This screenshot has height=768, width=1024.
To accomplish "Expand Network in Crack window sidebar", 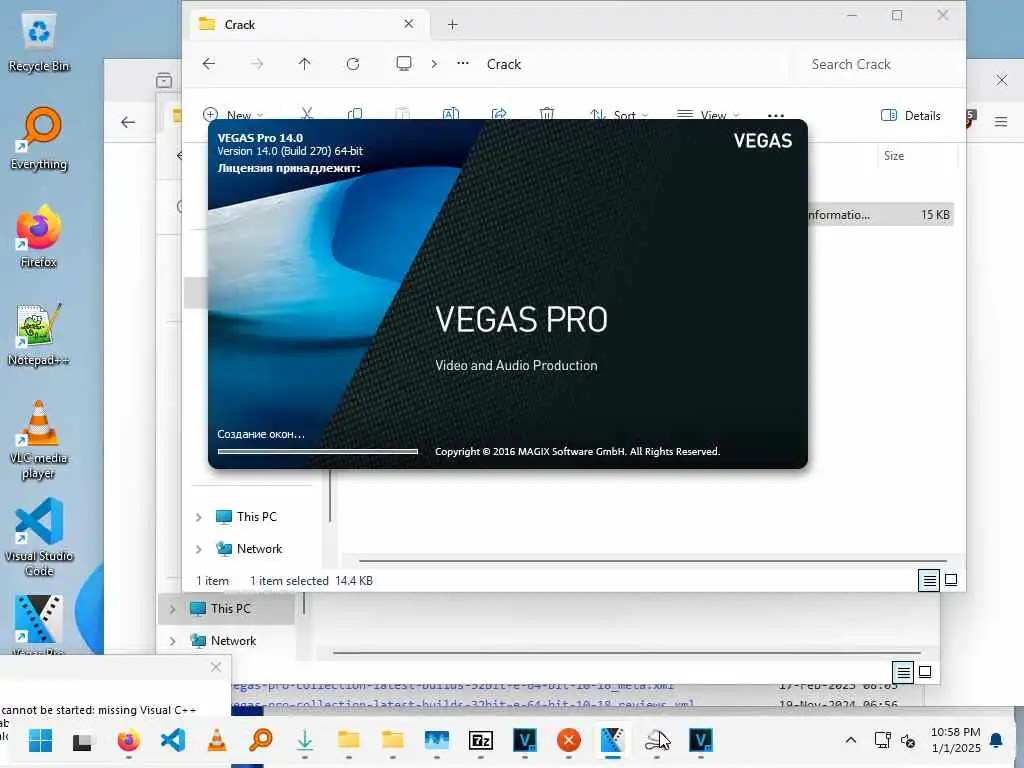I will pos(199,549).
